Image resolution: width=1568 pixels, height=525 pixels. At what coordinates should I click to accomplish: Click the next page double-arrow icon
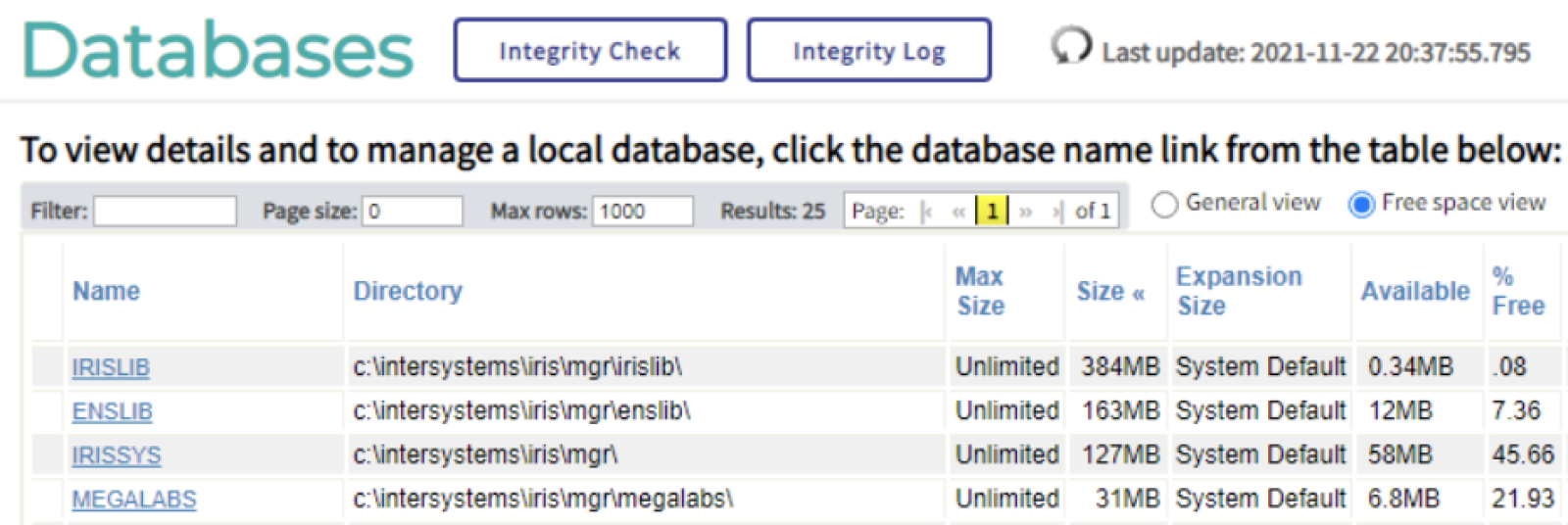[1025, 212]
